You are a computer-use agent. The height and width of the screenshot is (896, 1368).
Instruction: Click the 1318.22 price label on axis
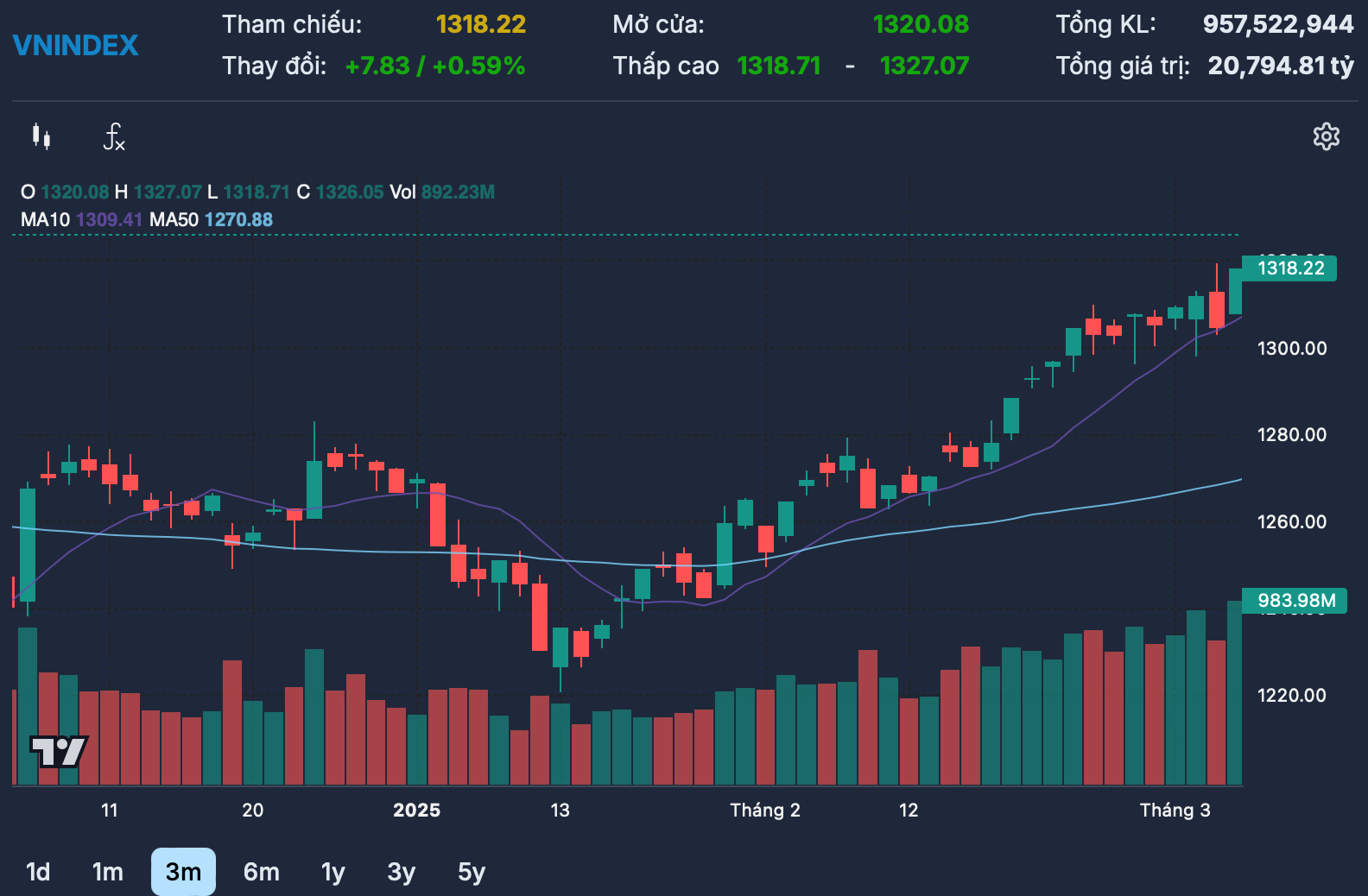pyautogui.click(x=1289, y=268)
